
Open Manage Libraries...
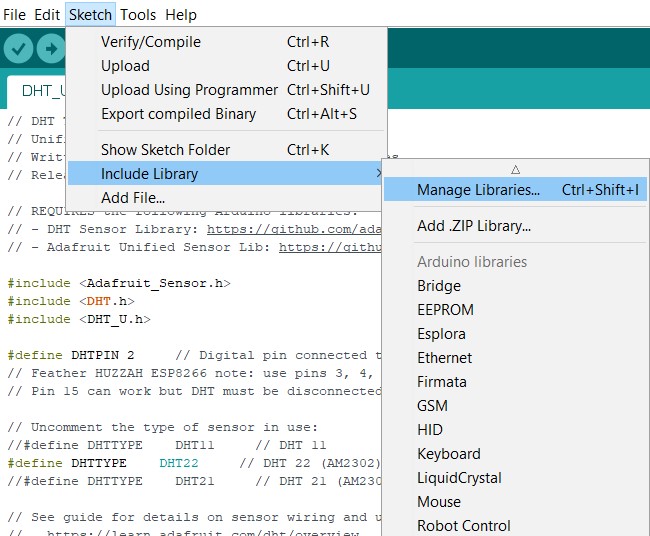[x=478, y=190]
